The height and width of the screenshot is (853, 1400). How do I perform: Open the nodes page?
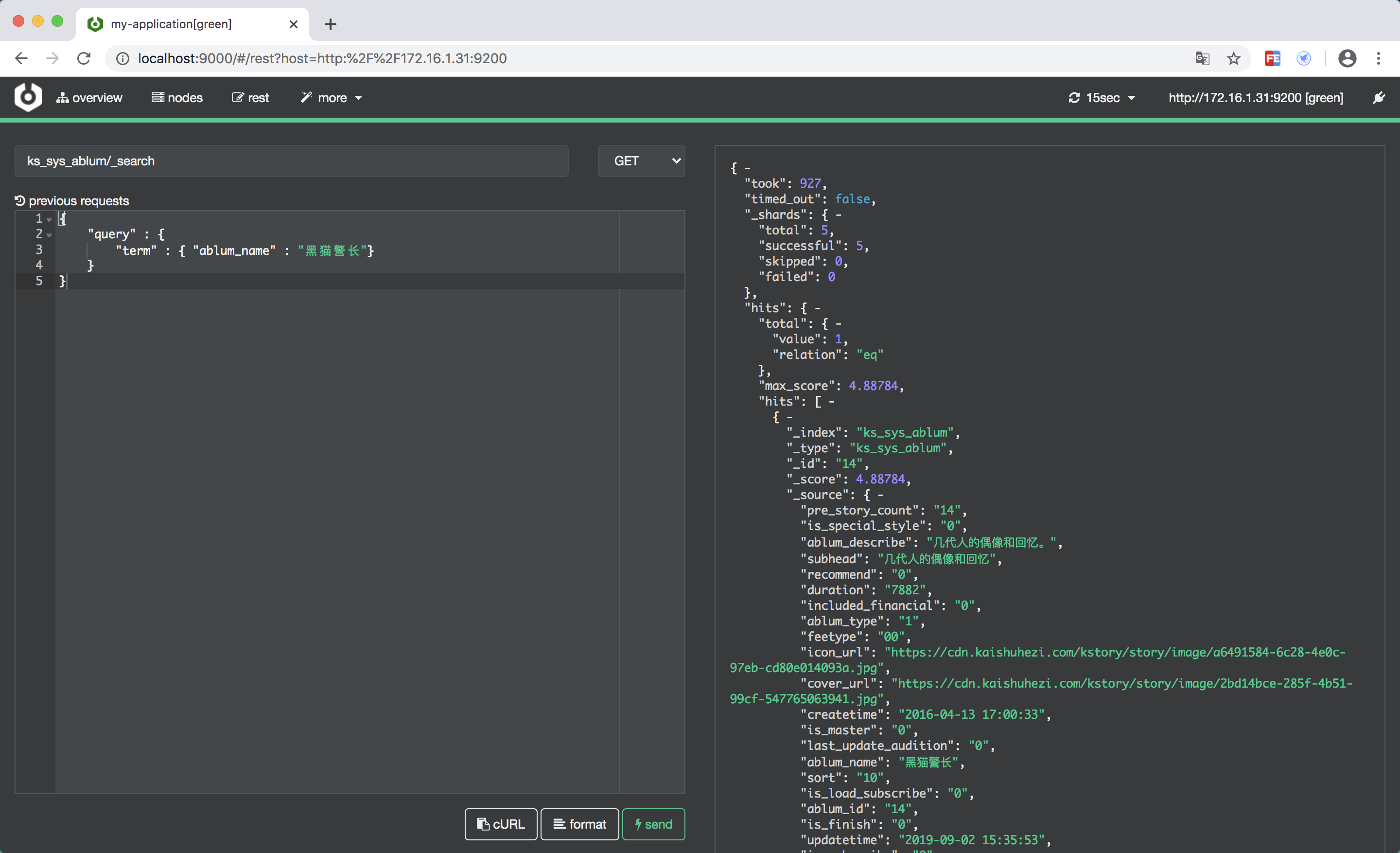[x=177, y=98]
